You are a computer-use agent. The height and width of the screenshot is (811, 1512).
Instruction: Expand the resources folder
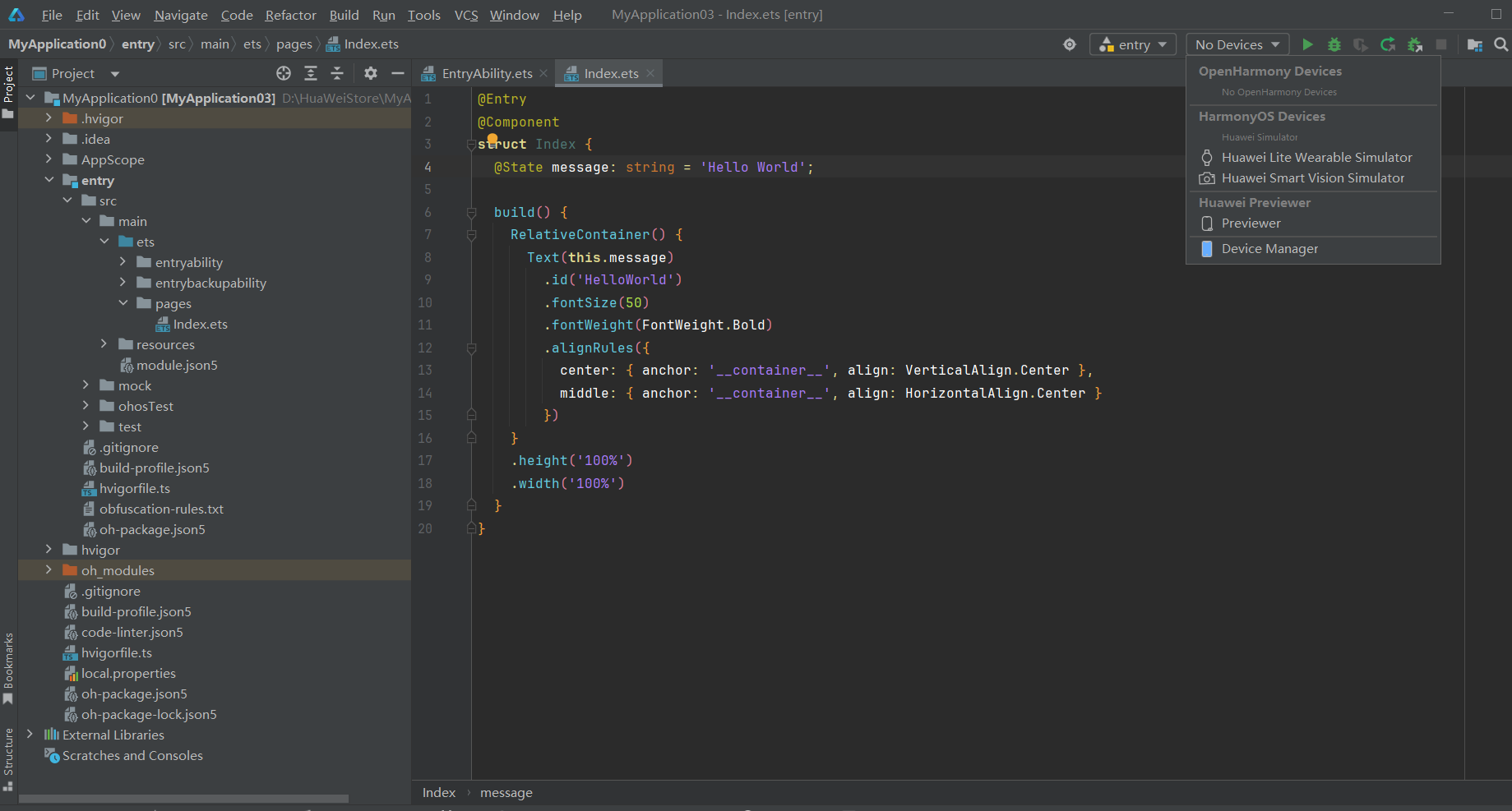pos(104,344)
